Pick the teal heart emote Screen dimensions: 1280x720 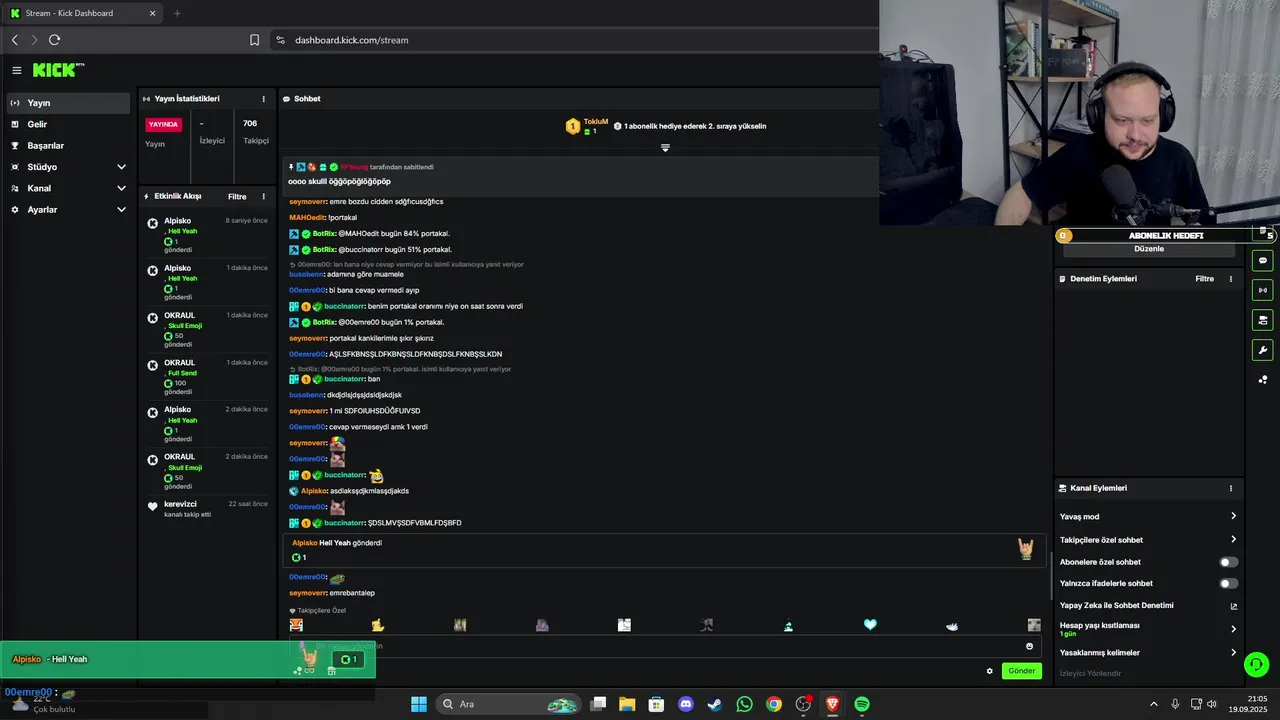click(870, 625)
